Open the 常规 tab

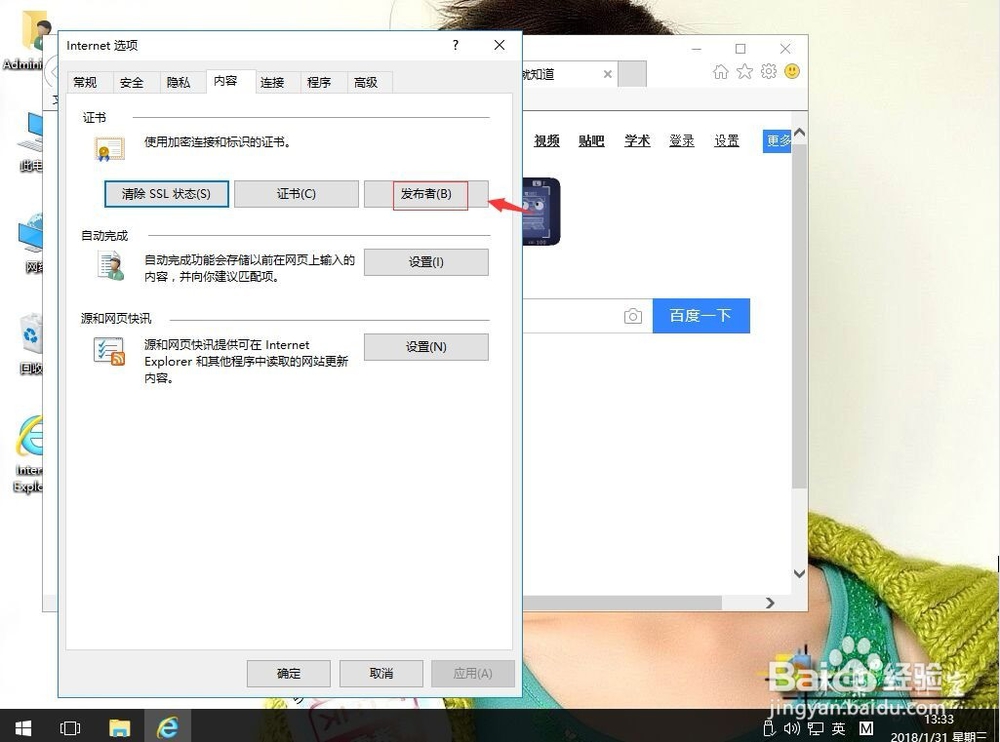click(x=85, y=82)
